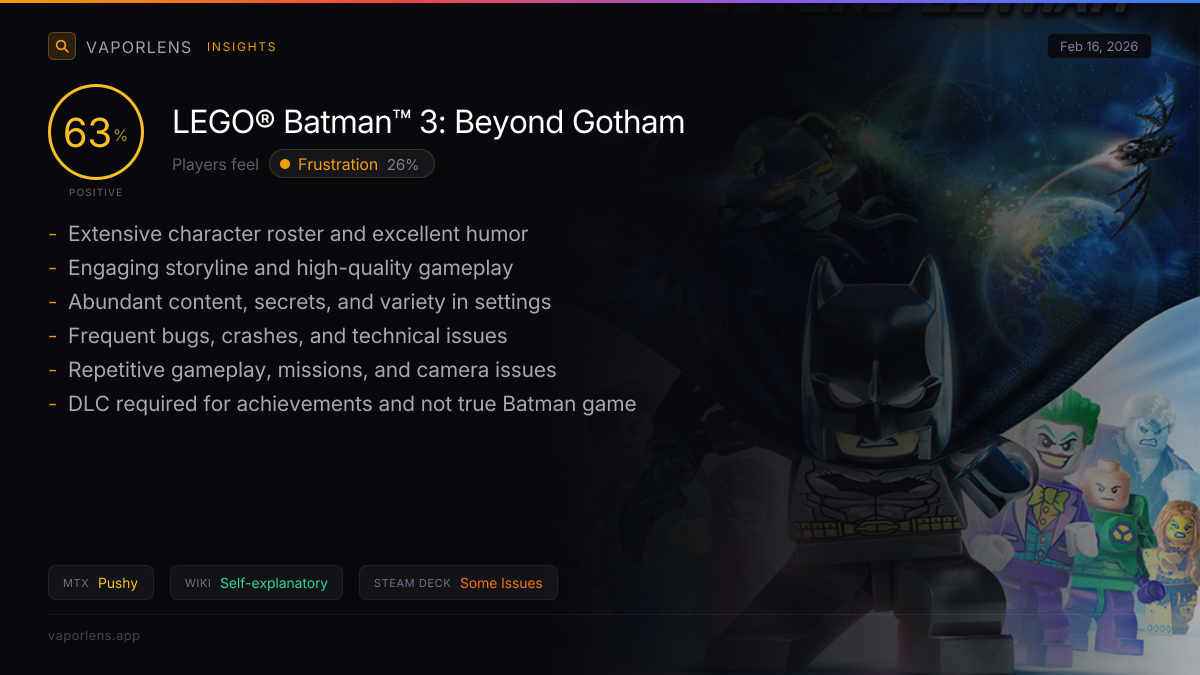Image resolution: width=1200 pixels, height=675 pixels.
Task: Click the Steam Deck Some Issues badge
Action: pyautogui.click(x=457, y=583)
